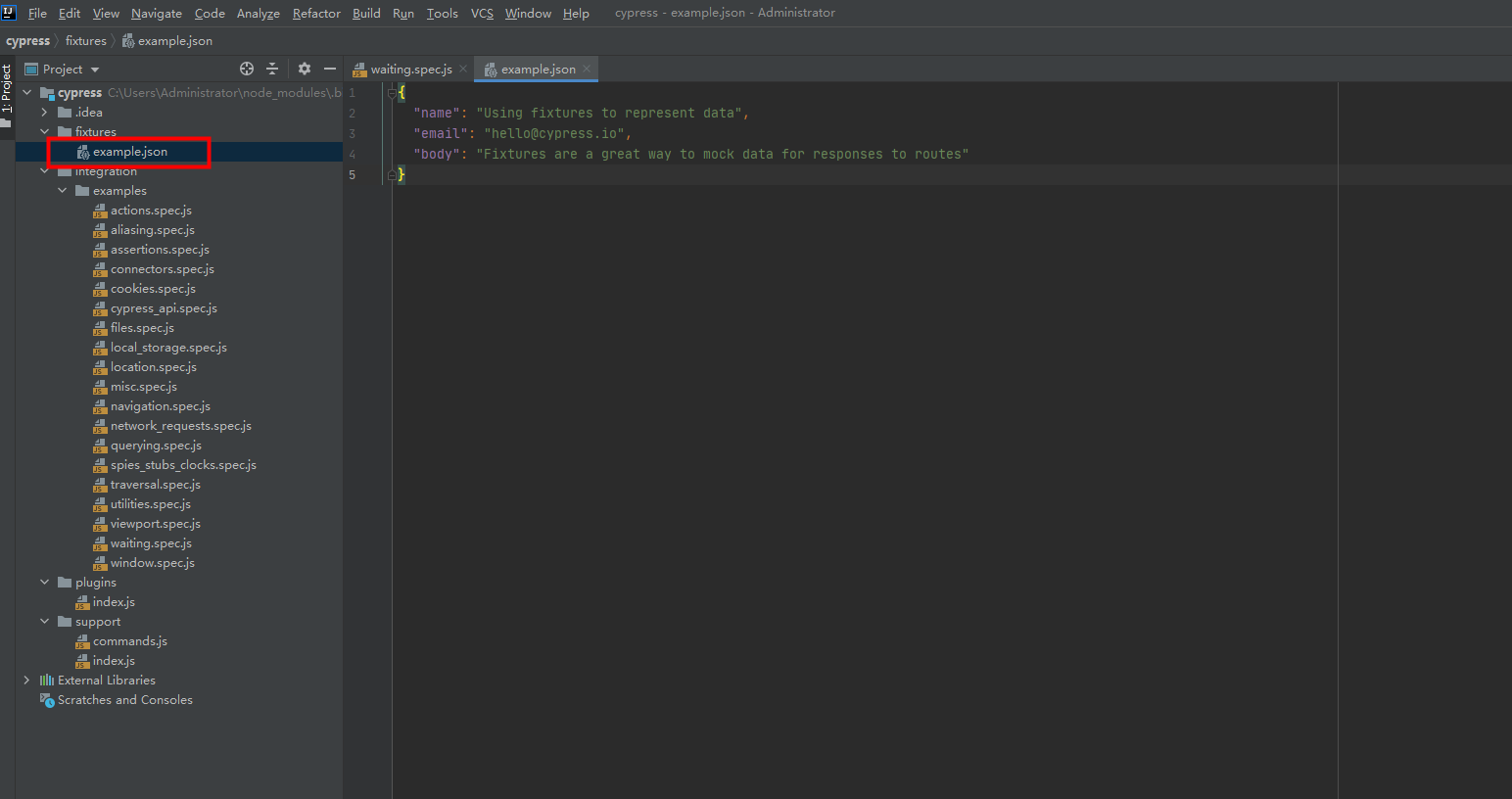Screen dimensions: 1512x799
Task: Click the Collapse All icon in Project panel
Action: click(x=272, y=69)
